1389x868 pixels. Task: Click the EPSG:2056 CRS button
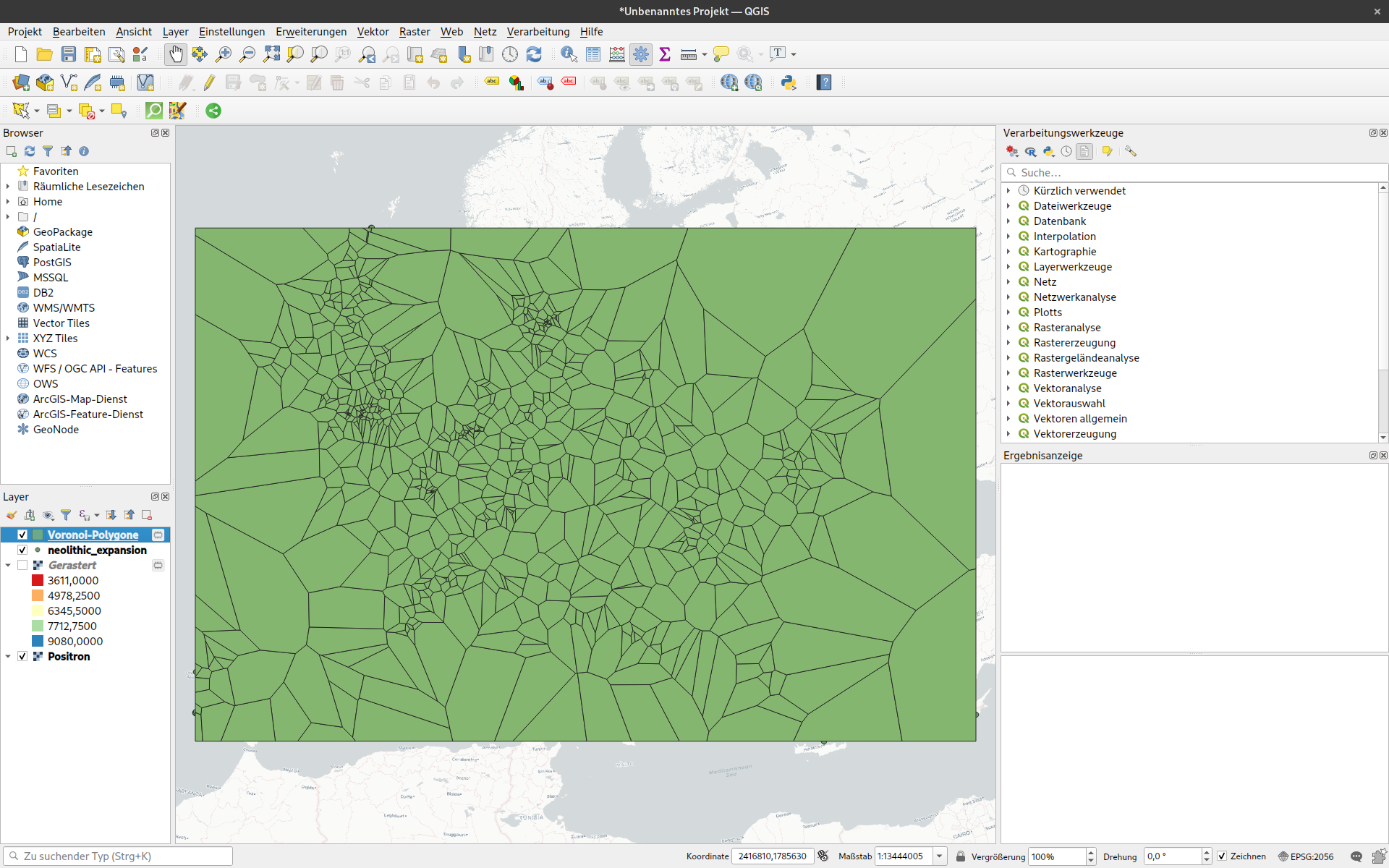(1305, 856)
